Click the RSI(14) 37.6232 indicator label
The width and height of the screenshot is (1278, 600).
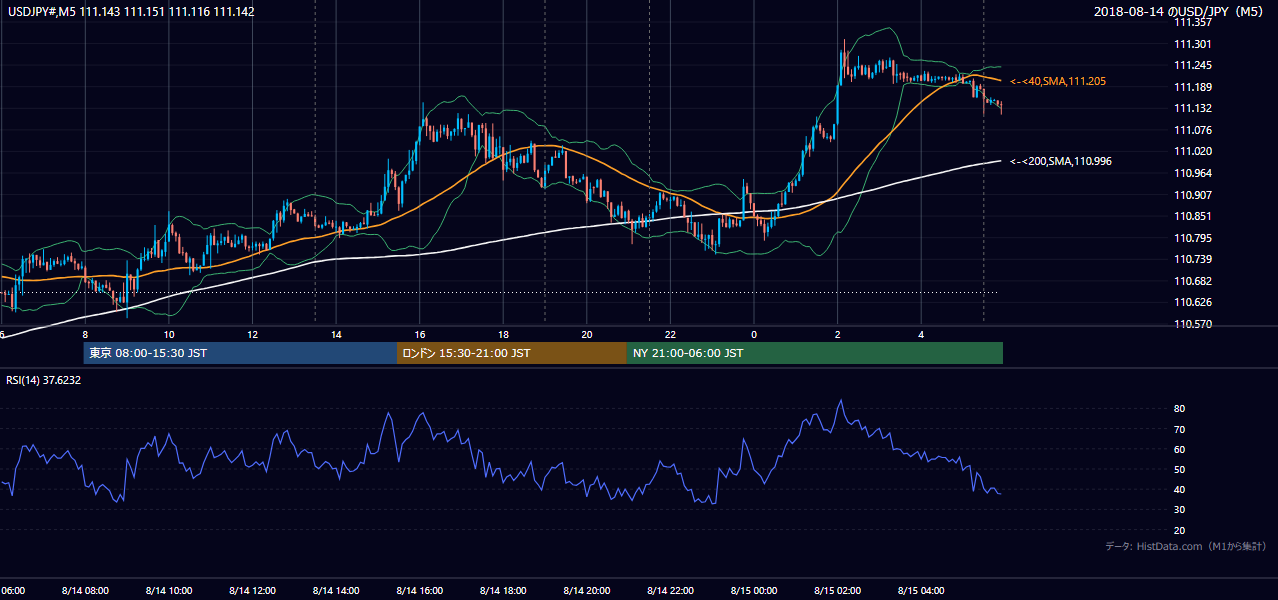[x=44, y=380]
